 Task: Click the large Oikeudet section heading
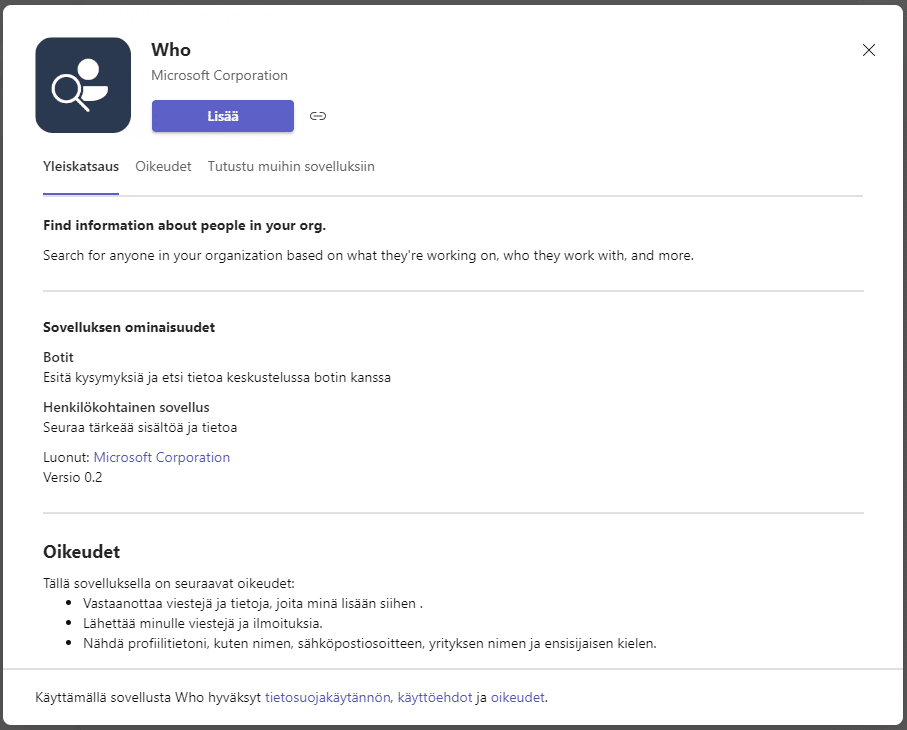click(x=82, y=552)
